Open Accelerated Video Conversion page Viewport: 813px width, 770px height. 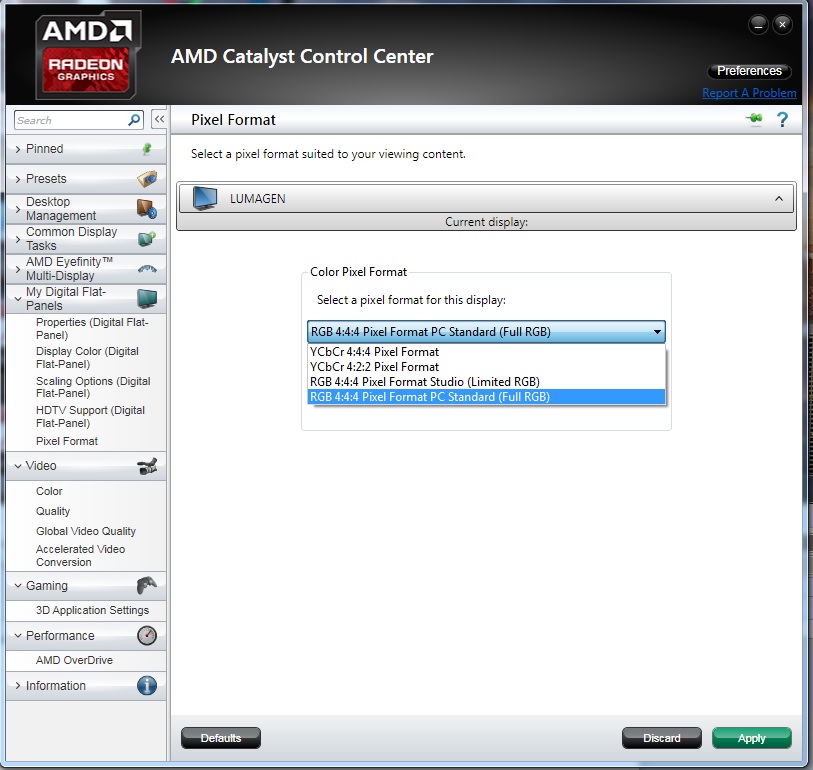pyautogui.click(x=80, y=556)
